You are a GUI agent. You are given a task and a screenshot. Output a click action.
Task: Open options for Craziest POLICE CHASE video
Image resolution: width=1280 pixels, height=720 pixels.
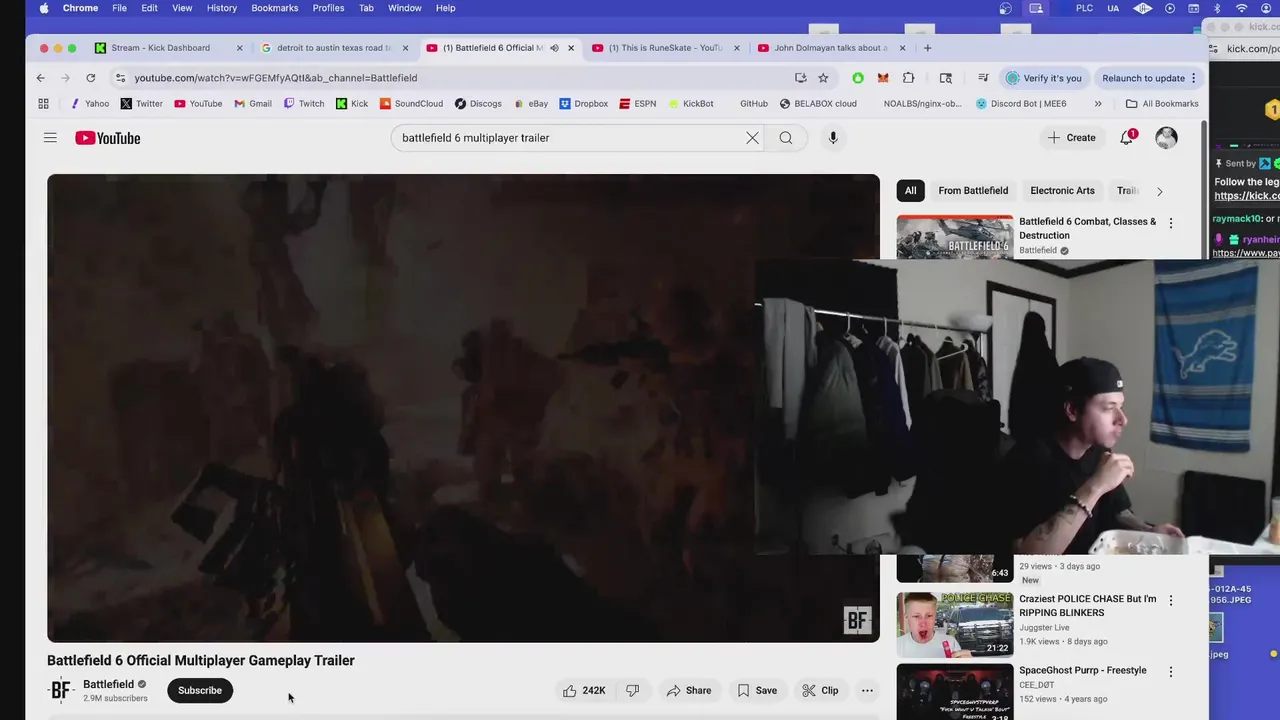click(x=1171, y=600)
